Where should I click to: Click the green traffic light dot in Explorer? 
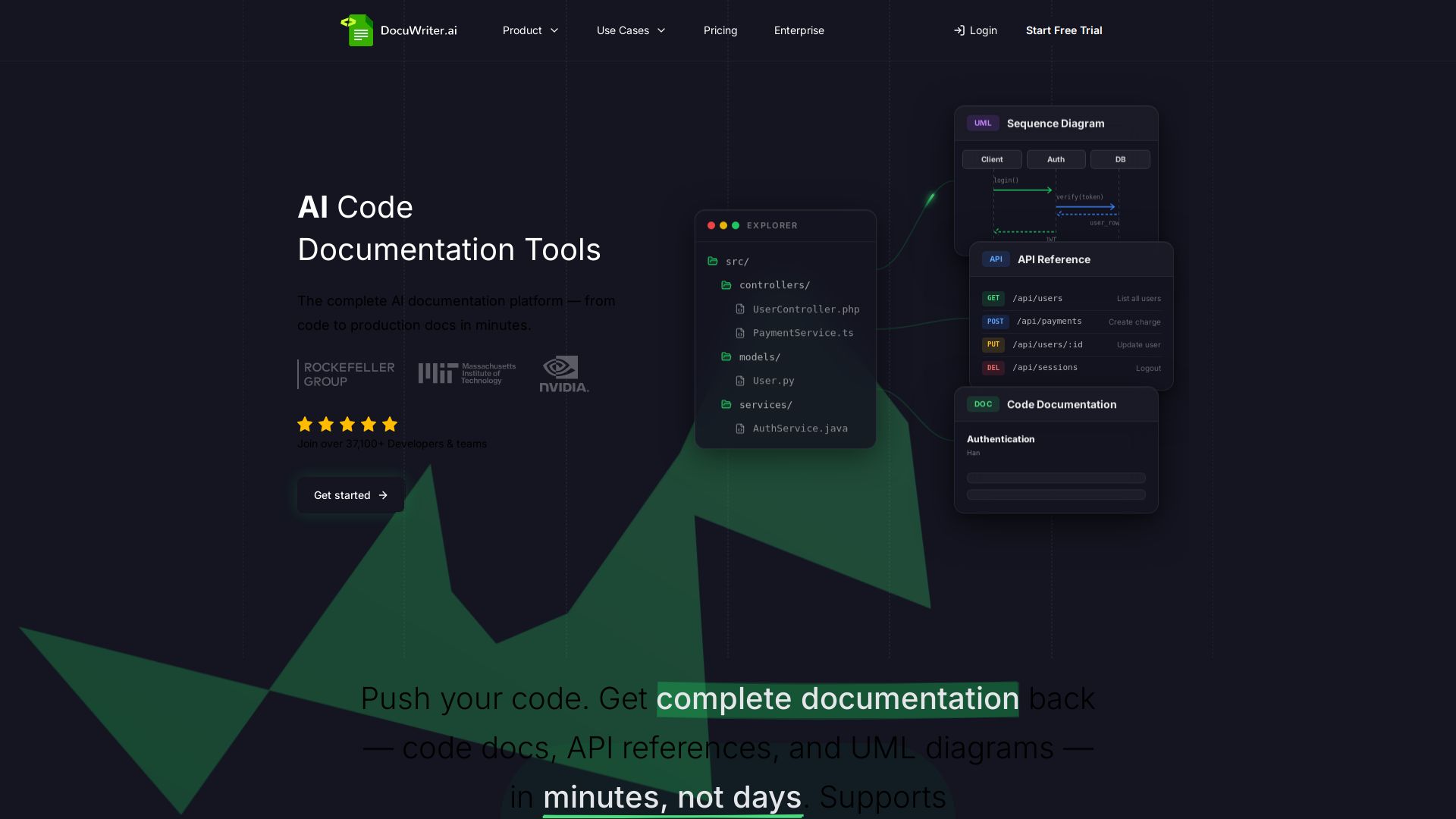[734, 225]
